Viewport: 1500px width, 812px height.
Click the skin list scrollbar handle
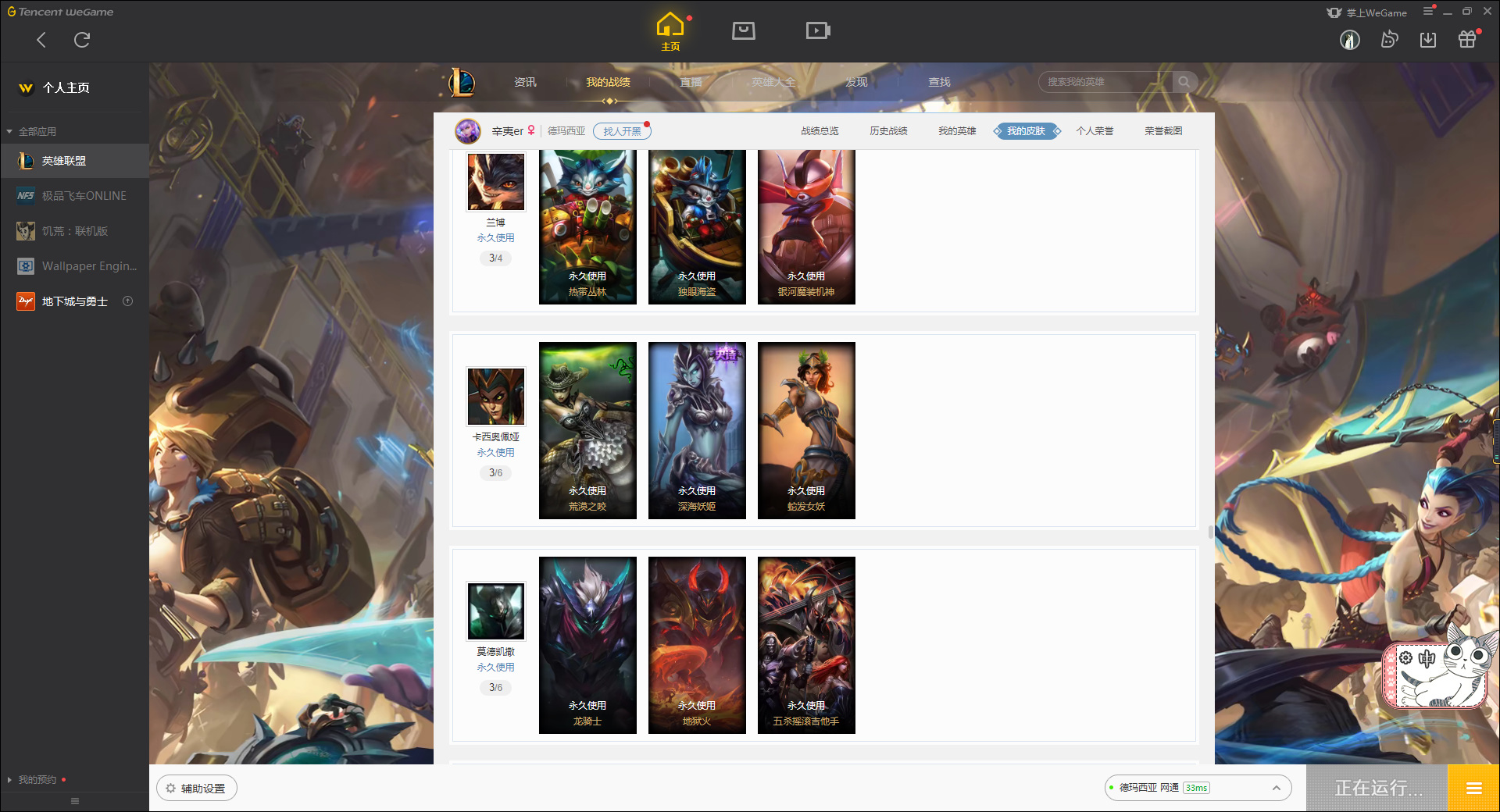click(1211, 532)
